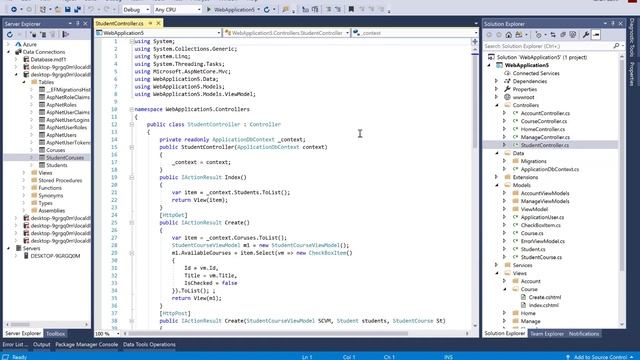
Task: Click Collapse All icon in Solution Explorer
Action: pos(563,35)
